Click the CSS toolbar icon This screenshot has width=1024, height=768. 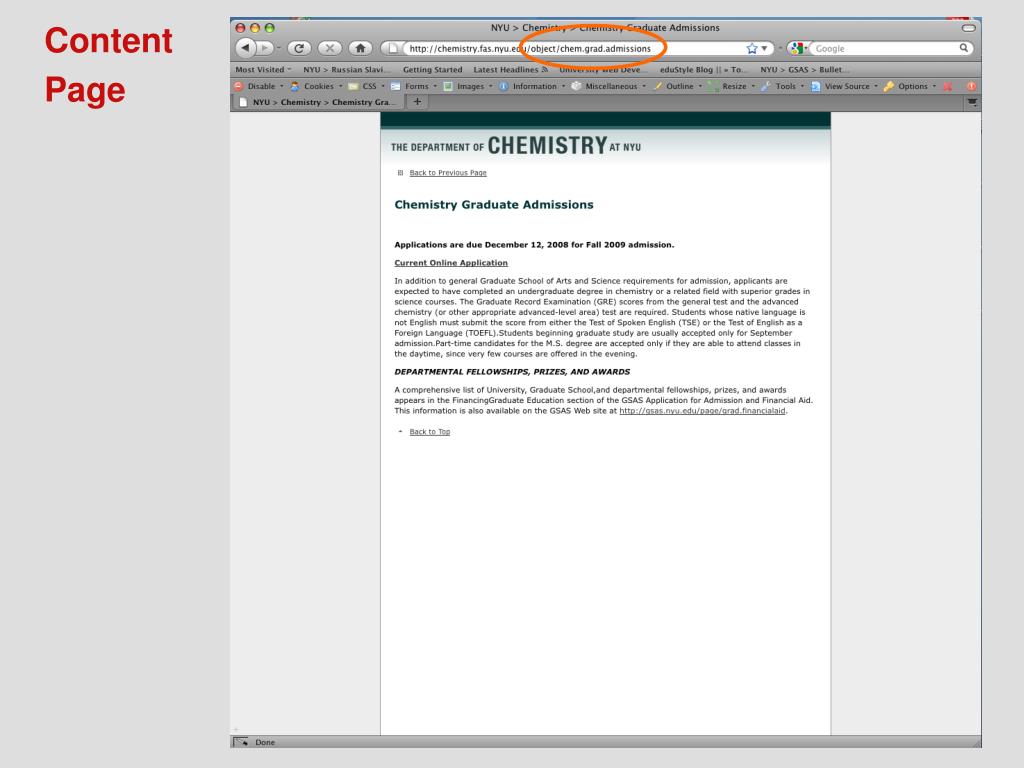point(353,86)
